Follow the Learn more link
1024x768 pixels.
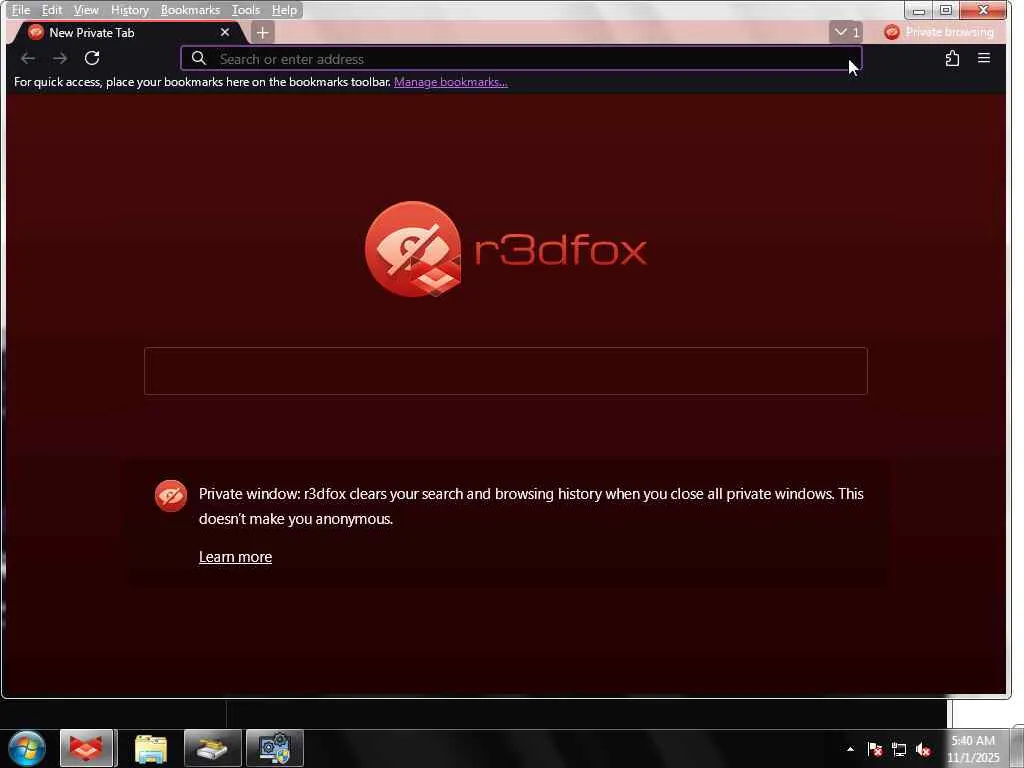pos(235,557)
